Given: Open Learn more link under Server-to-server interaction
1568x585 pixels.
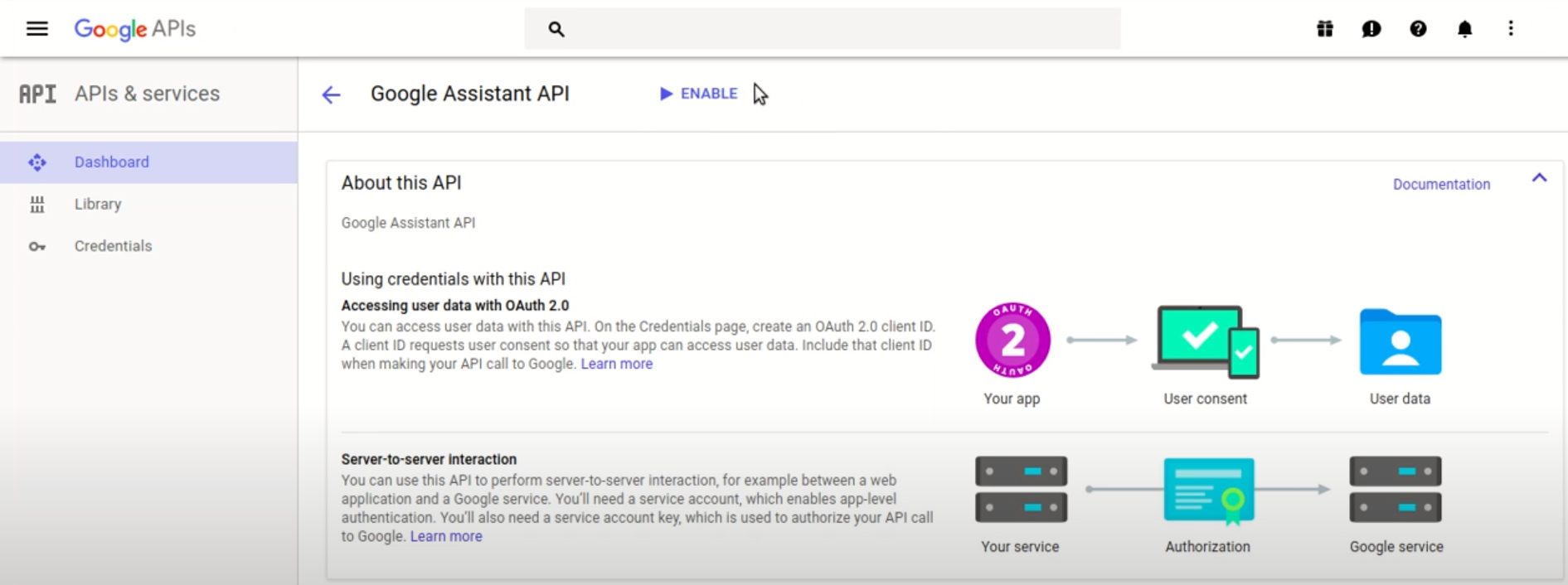Looking at the screenshot, I should click(x=446, y=536).
